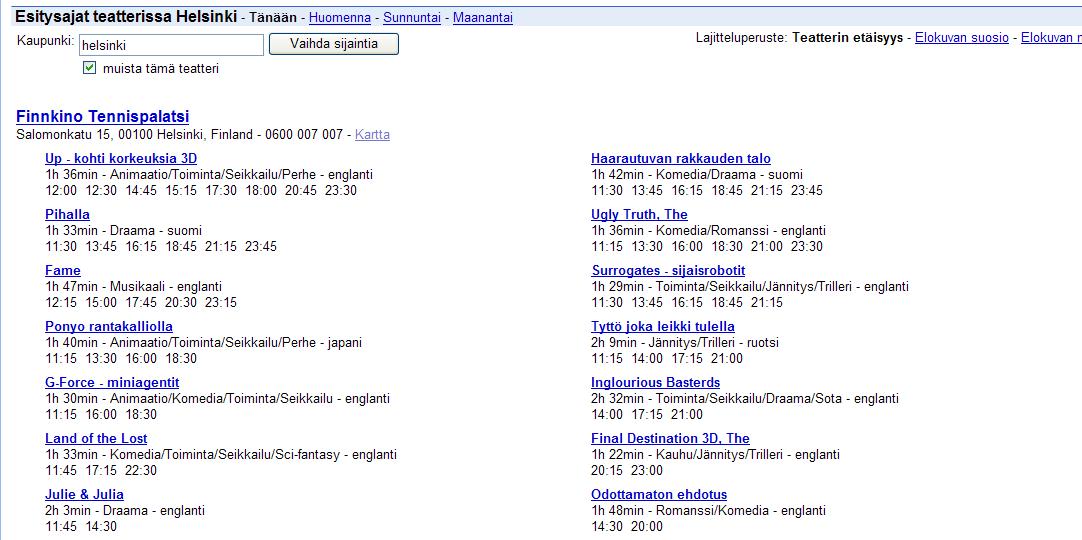Viewport: 1082px width, 540px height.
Task: Open 'Surrogates - sijaisrobotit' movie link
Action: pos(668,270)
